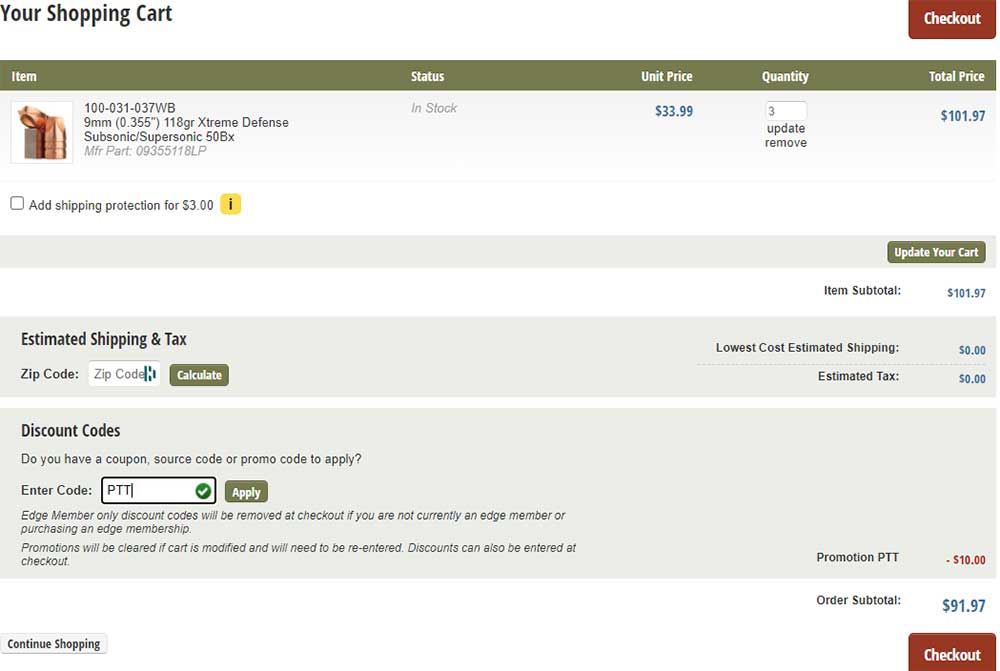Open the 118gr Xtreme Defense product name
This screenshot has width=1000, height=671.
(x=186, y=129)
